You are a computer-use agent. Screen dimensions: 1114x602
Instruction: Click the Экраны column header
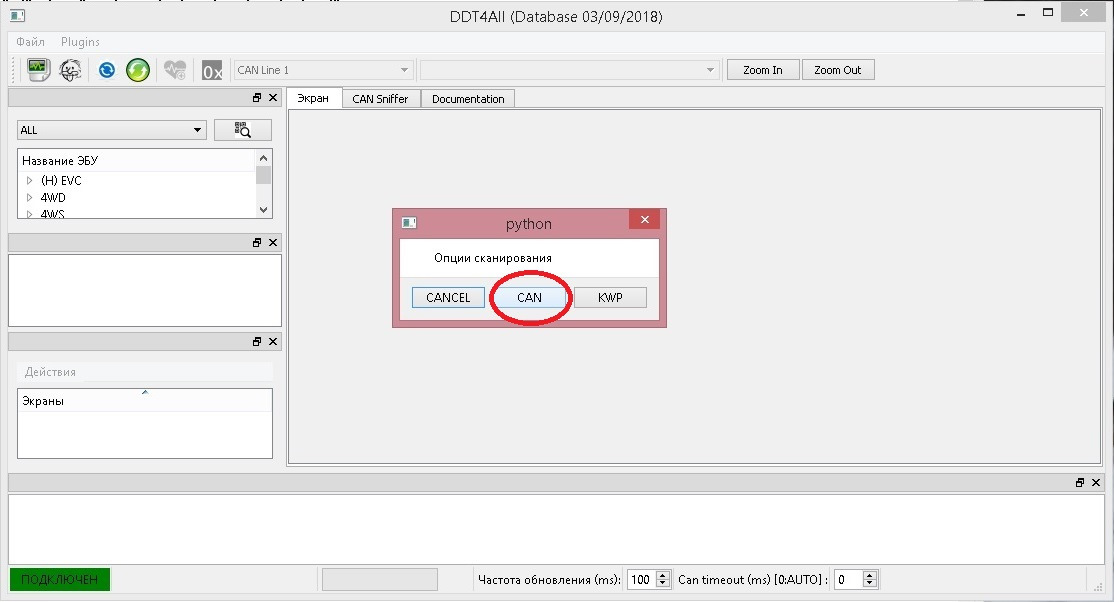144,401
